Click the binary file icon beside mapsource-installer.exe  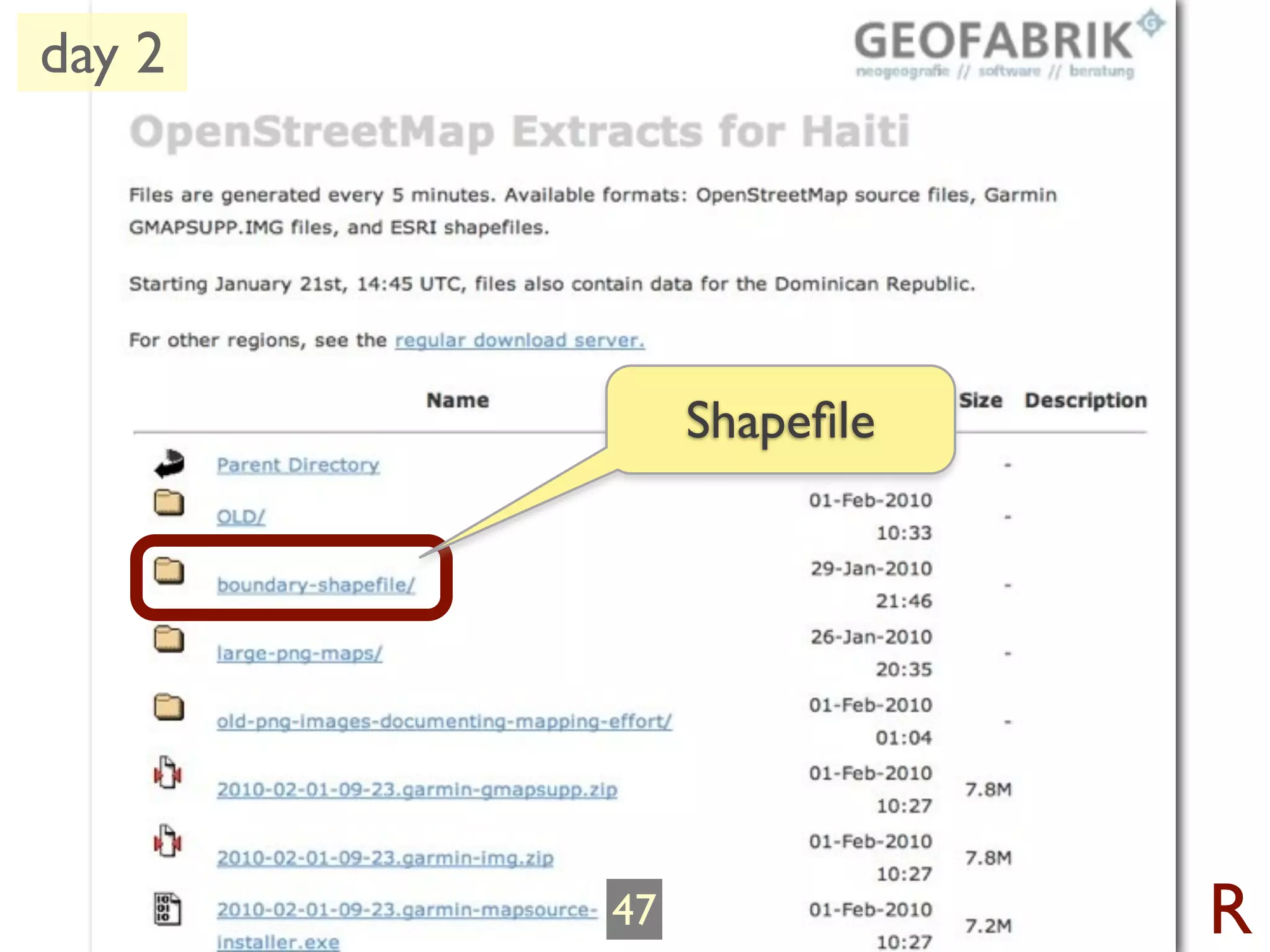pos(167,909)
